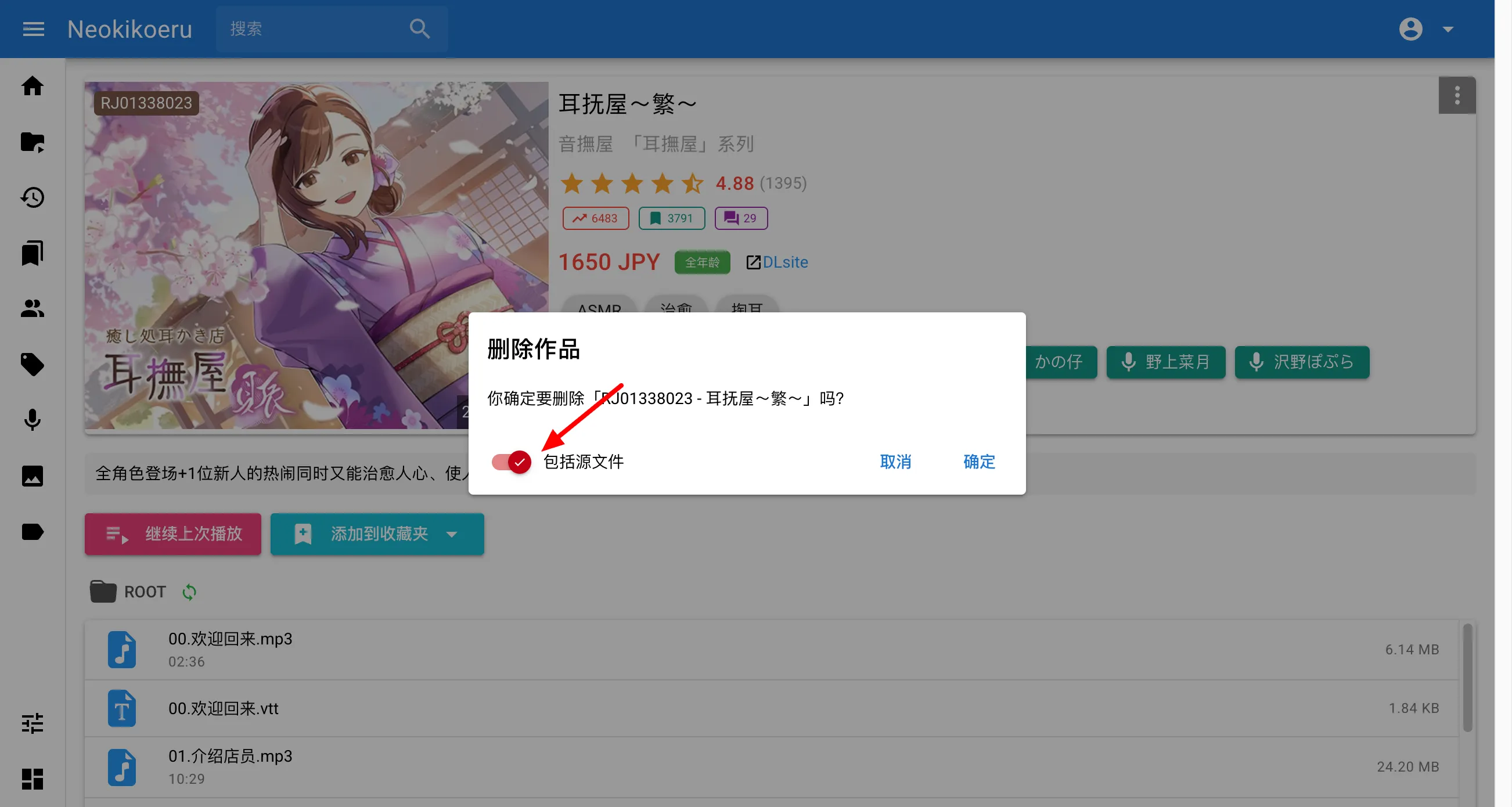The width and height of the screenshot is (1512, 807).
Task: Open the user account icon
Action: point(1410,29)
